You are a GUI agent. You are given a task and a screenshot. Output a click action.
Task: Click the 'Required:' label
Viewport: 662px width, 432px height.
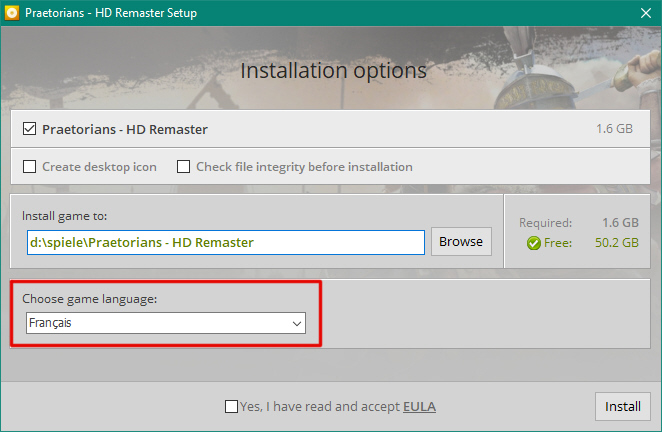[545, 223]
